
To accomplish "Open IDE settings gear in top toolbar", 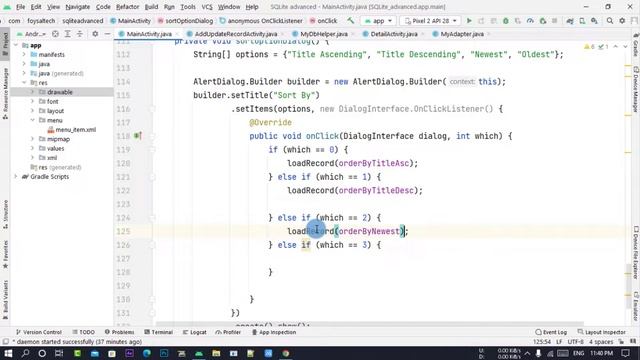I will click(622, 21).
